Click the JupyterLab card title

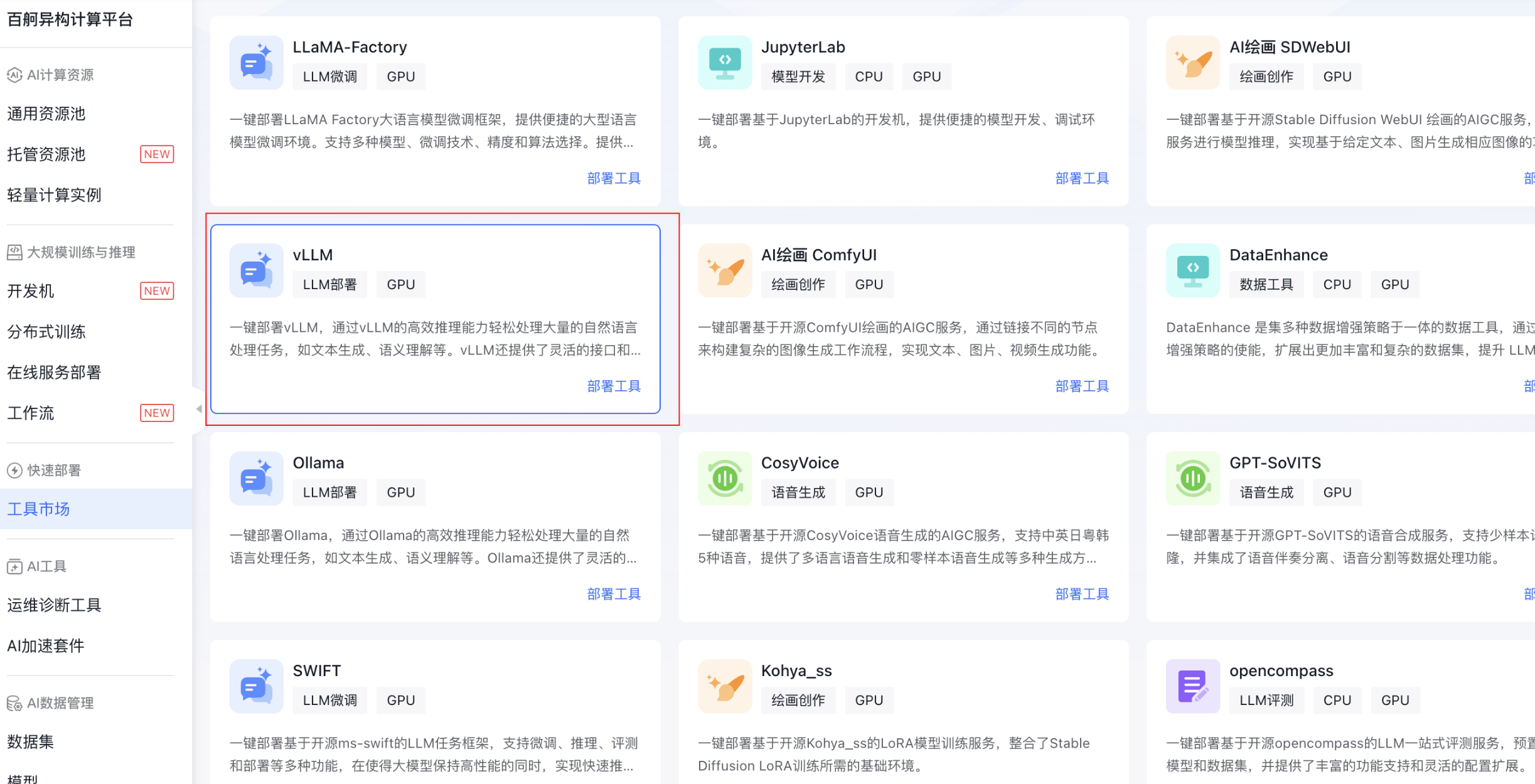coord(803,47)
